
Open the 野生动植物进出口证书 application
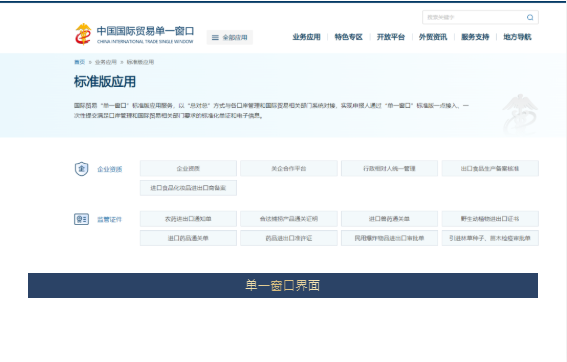click(490, 219)
